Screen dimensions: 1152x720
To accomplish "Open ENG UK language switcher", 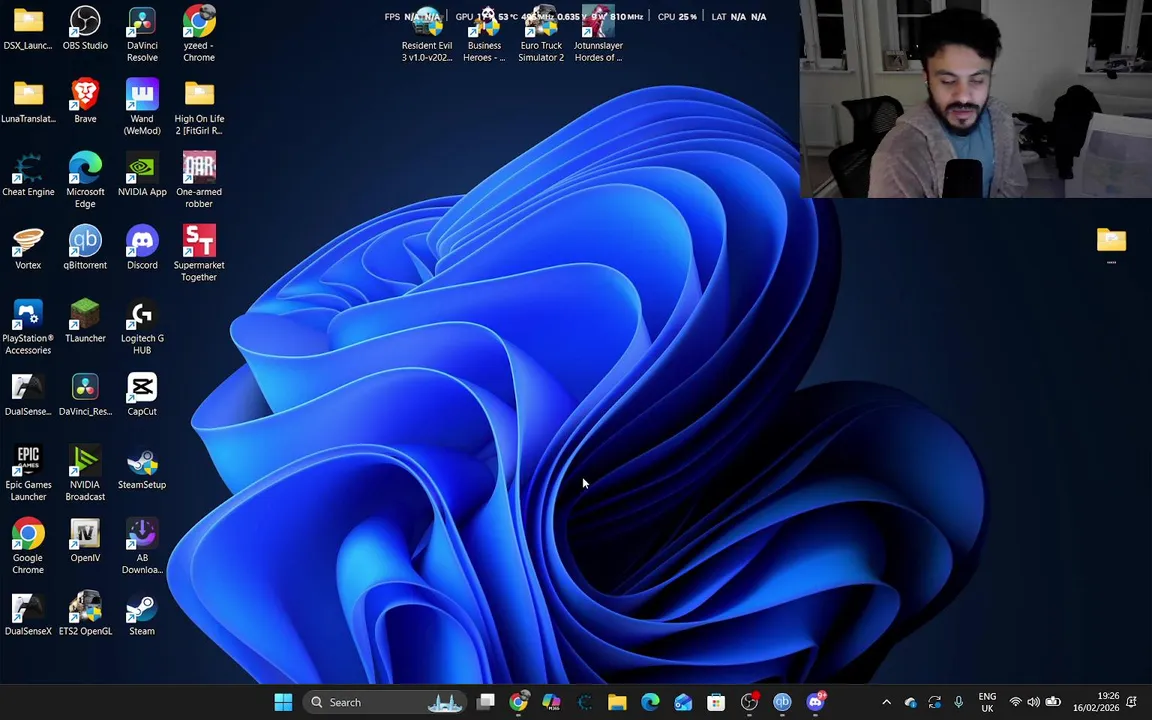I will click(x=987, y=702).
